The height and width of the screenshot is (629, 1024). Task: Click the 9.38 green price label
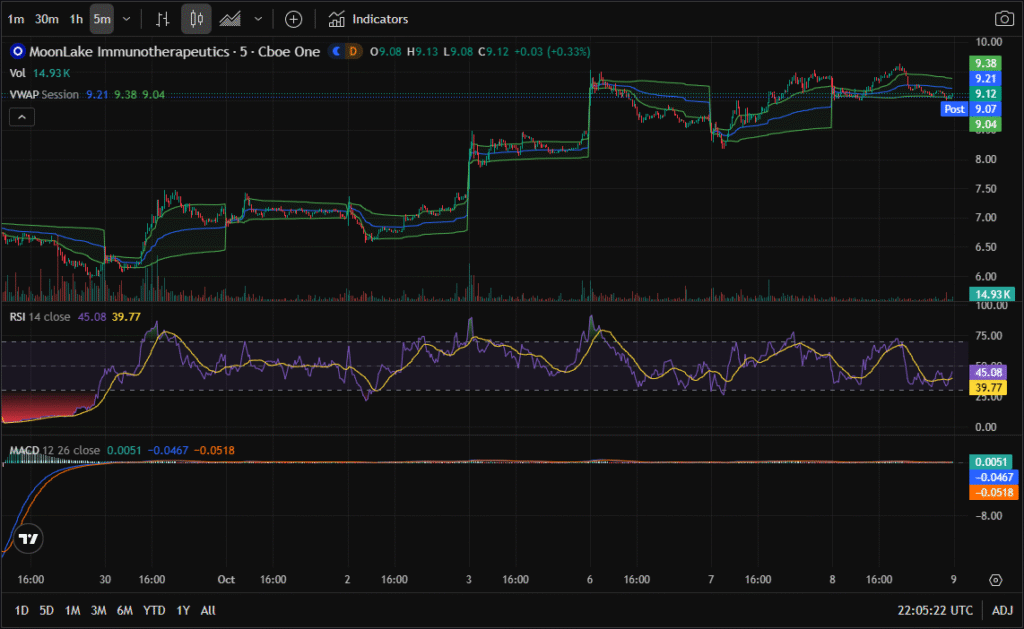tap(984, 63)
